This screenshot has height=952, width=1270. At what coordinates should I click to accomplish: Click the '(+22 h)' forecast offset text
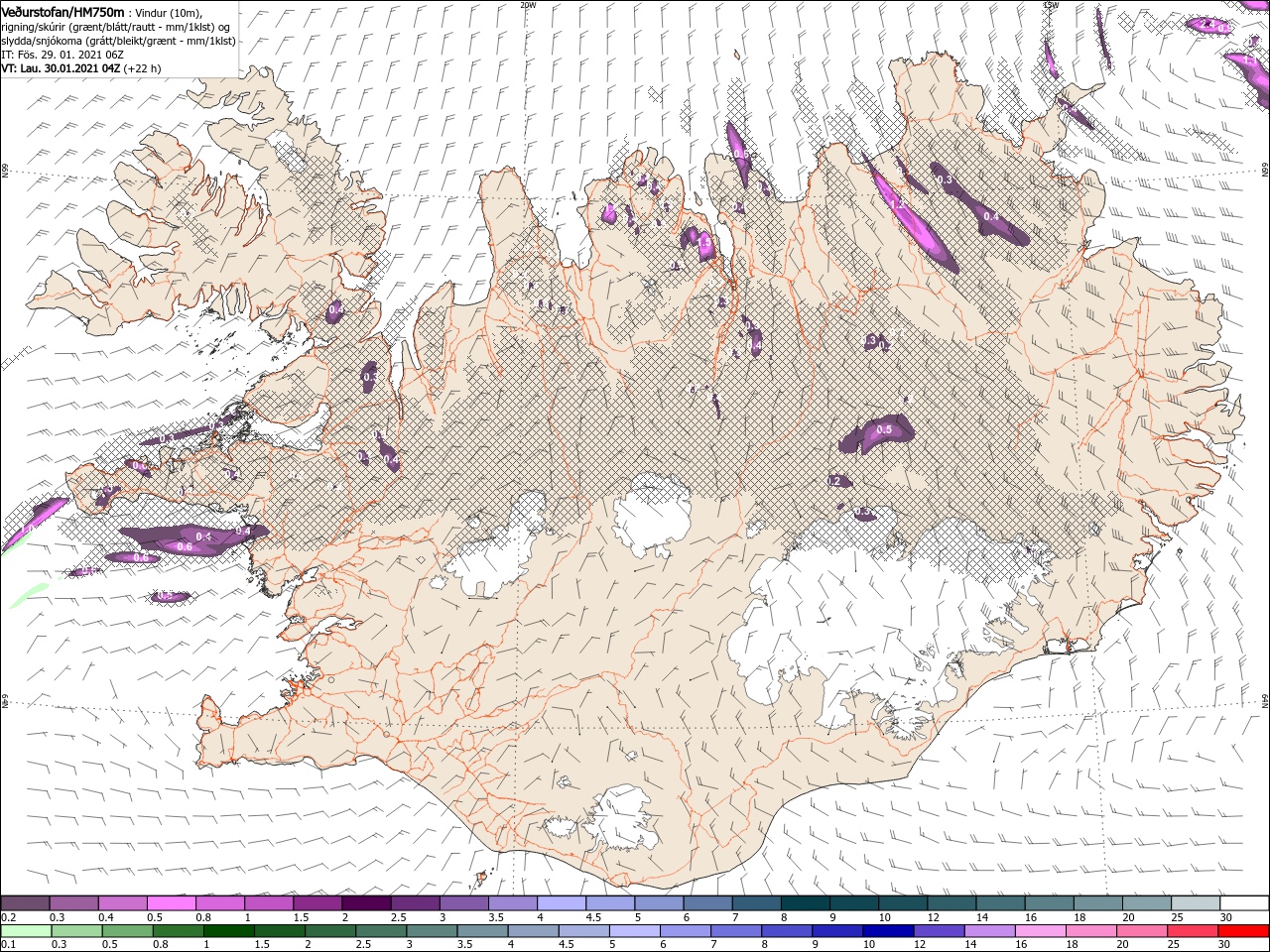click(143, 68)
